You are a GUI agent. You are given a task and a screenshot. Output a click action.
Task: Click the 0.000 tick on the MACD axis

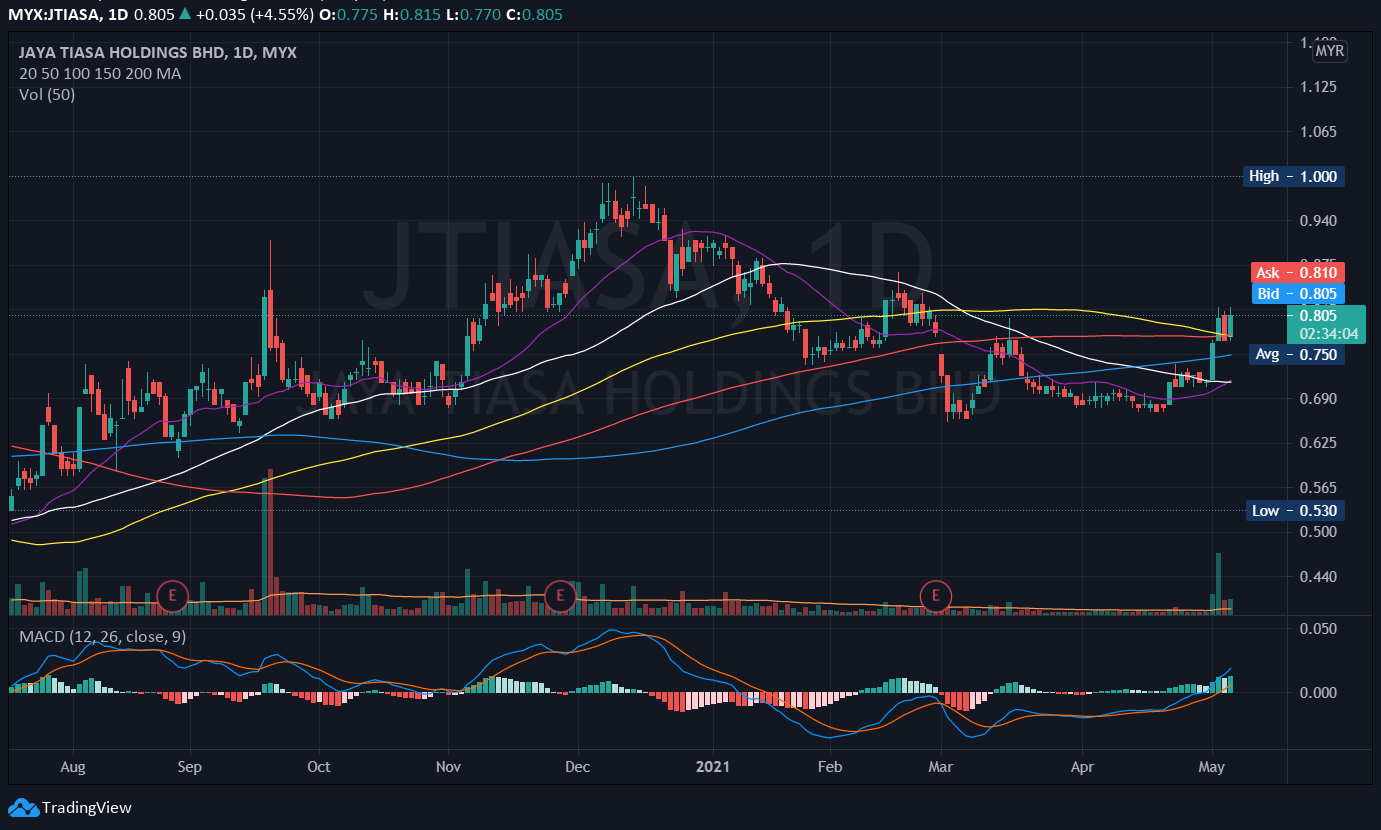coord(1318,692)
